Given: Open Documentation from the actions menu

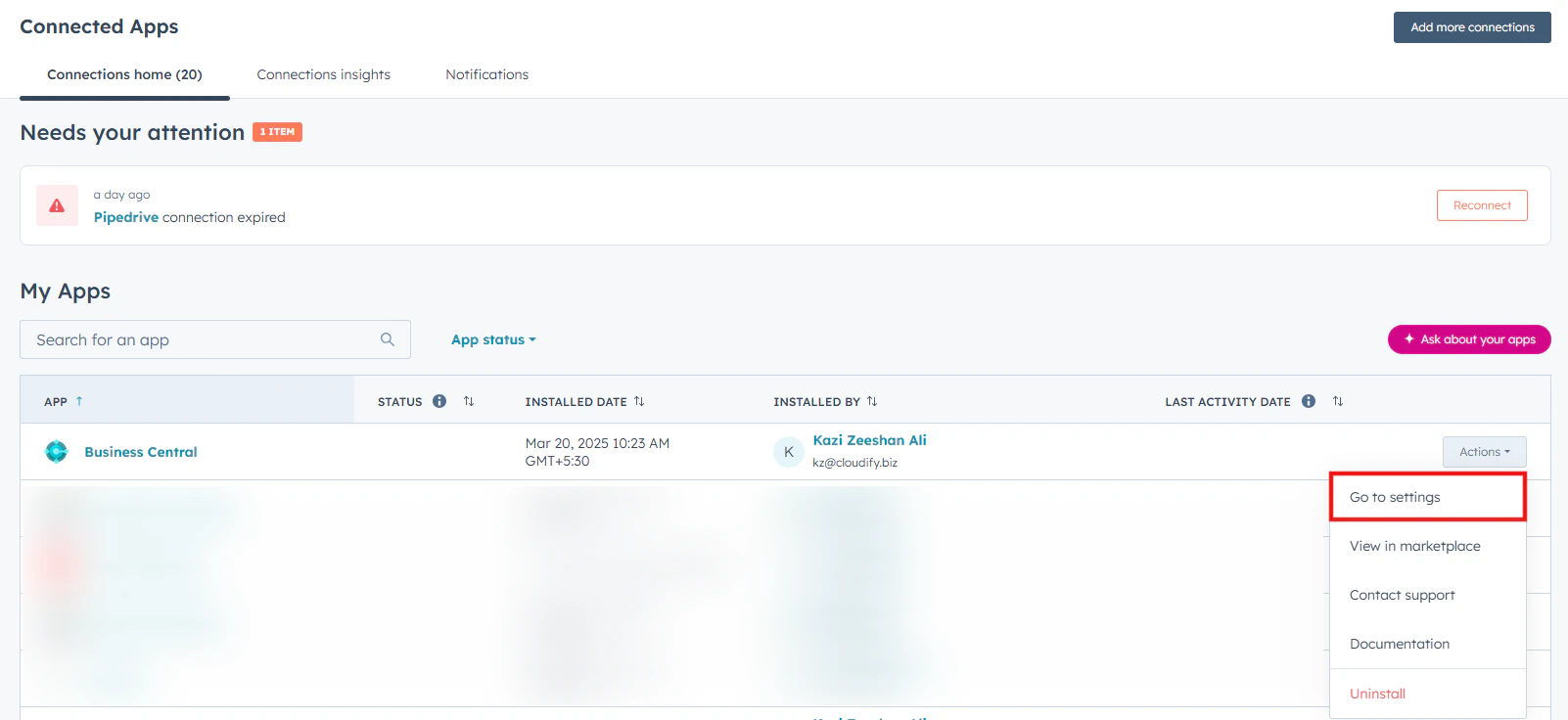Looking at the screenshot, I should pyautogui.click(x=1427, y=644).
